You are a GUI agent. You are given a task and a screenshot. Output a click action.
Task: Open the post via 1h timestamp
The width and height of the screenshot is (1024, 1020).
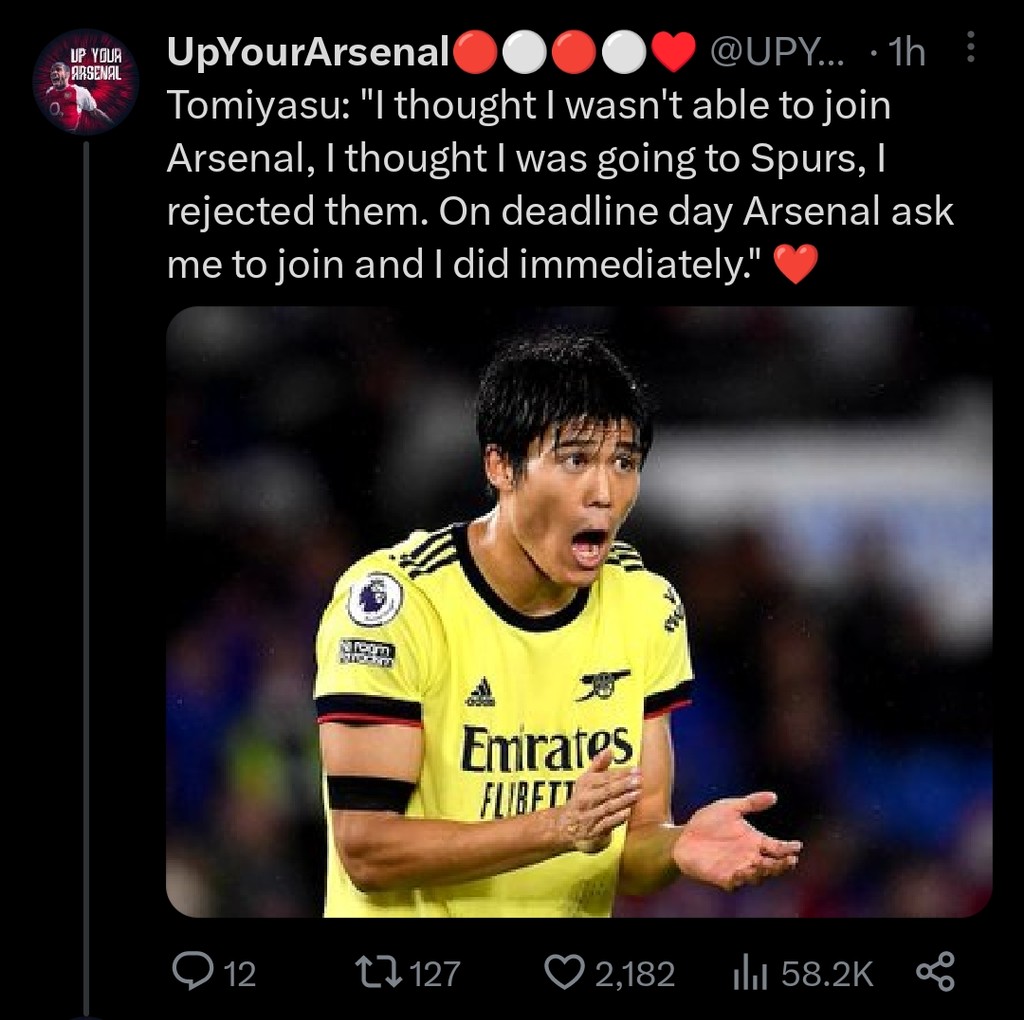tap(906, 53)
